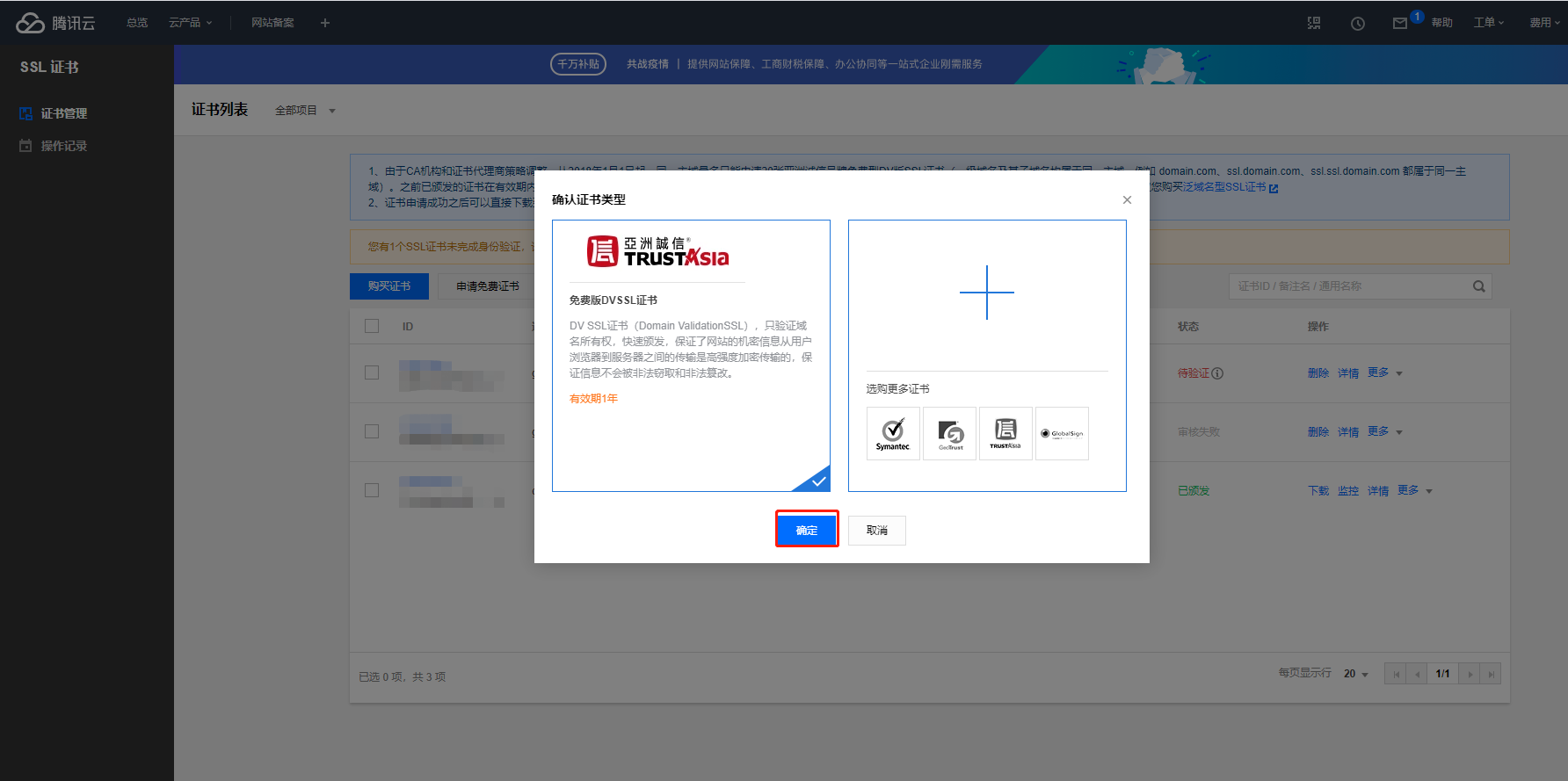Click the 购买证书 button

pyautogui.click(x=389, y=286)
